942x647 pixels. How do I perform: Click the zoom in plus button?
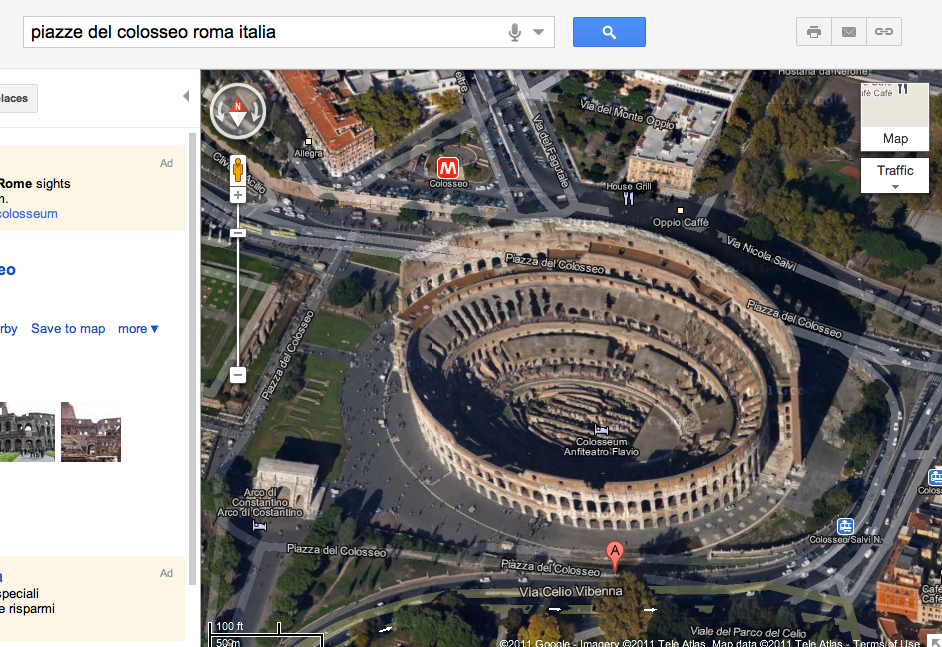[x=238, y=195]
